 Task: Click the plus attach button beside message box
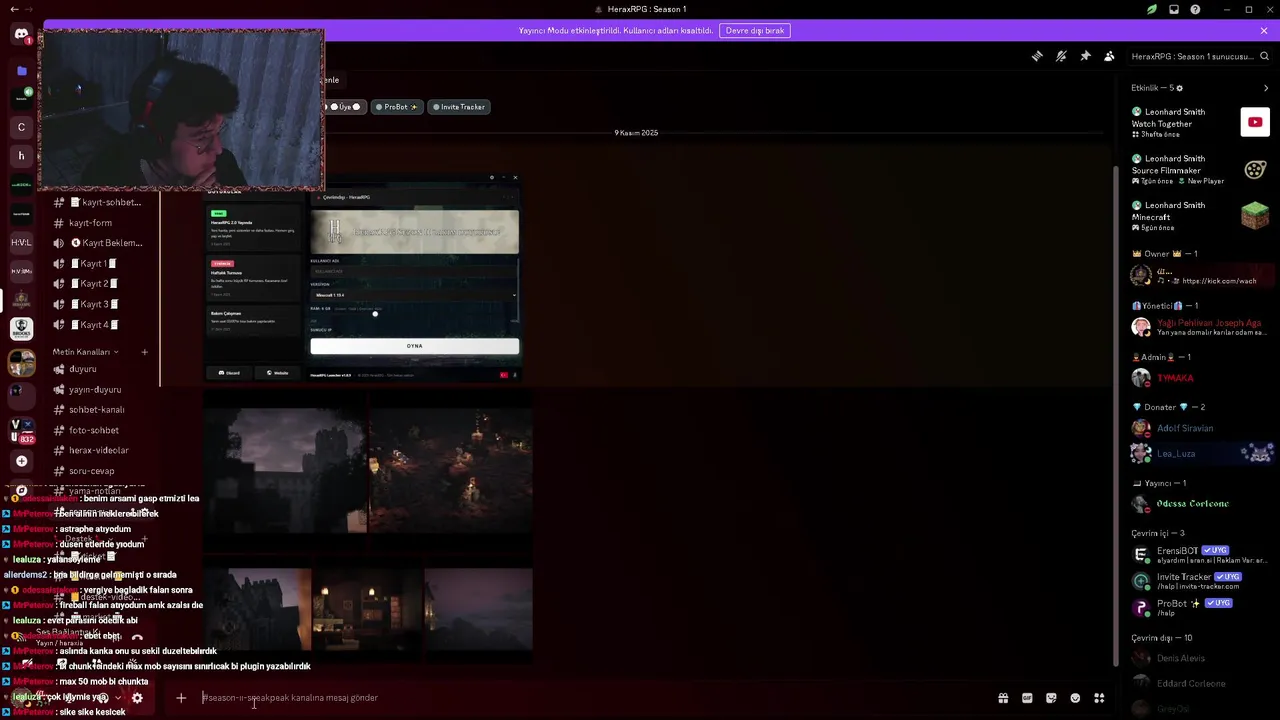[181, 698]
